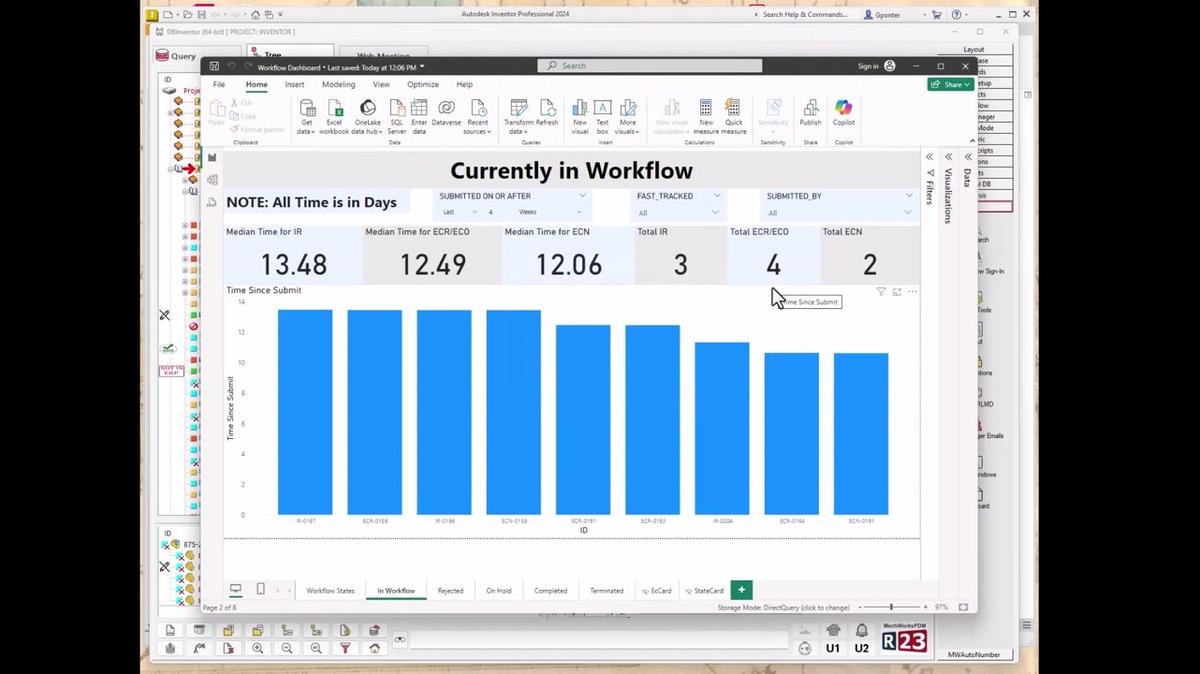Click Transform data in ribbon

click(x=519, y=116)
